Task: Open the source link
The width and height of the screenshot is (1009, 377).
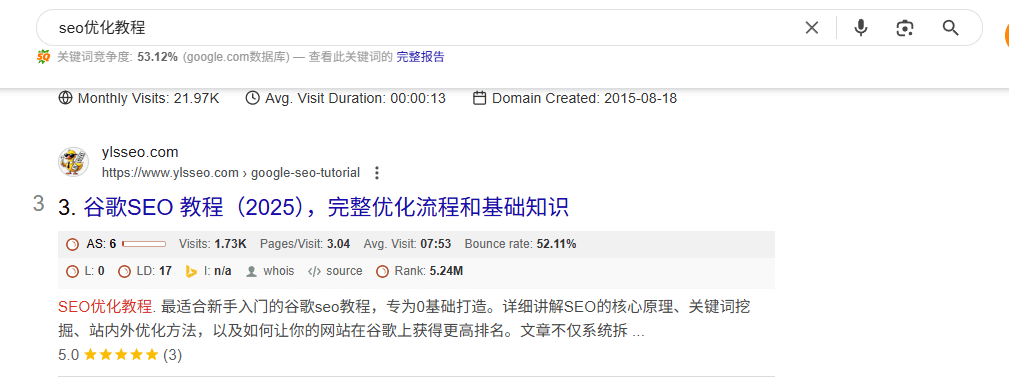Action: coord(344,271)
